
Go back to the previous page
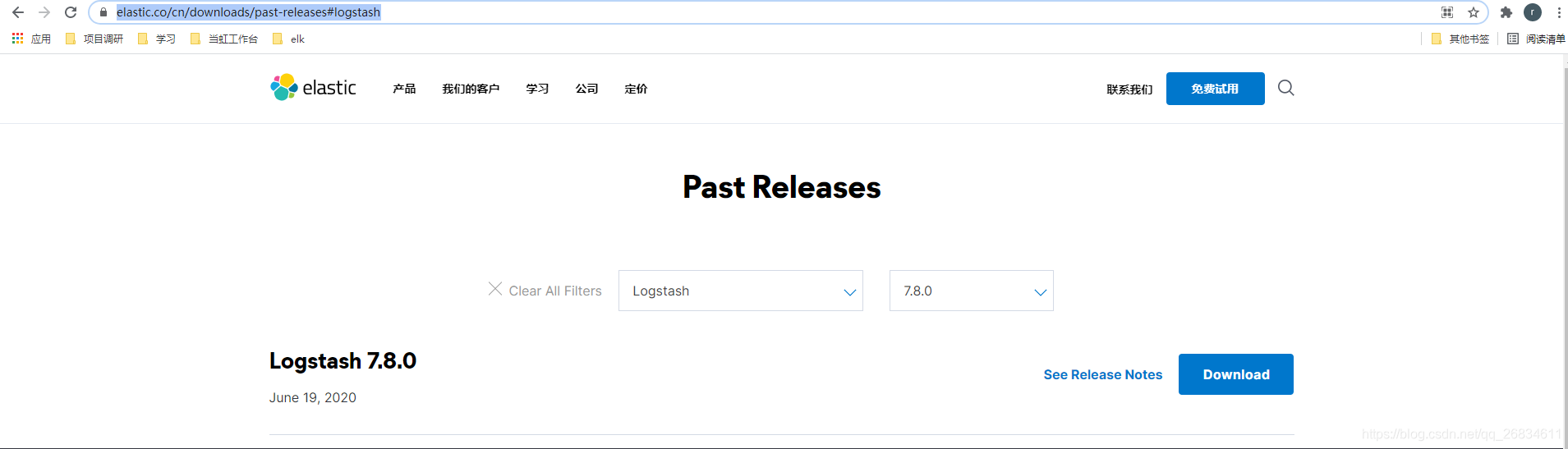18,12
